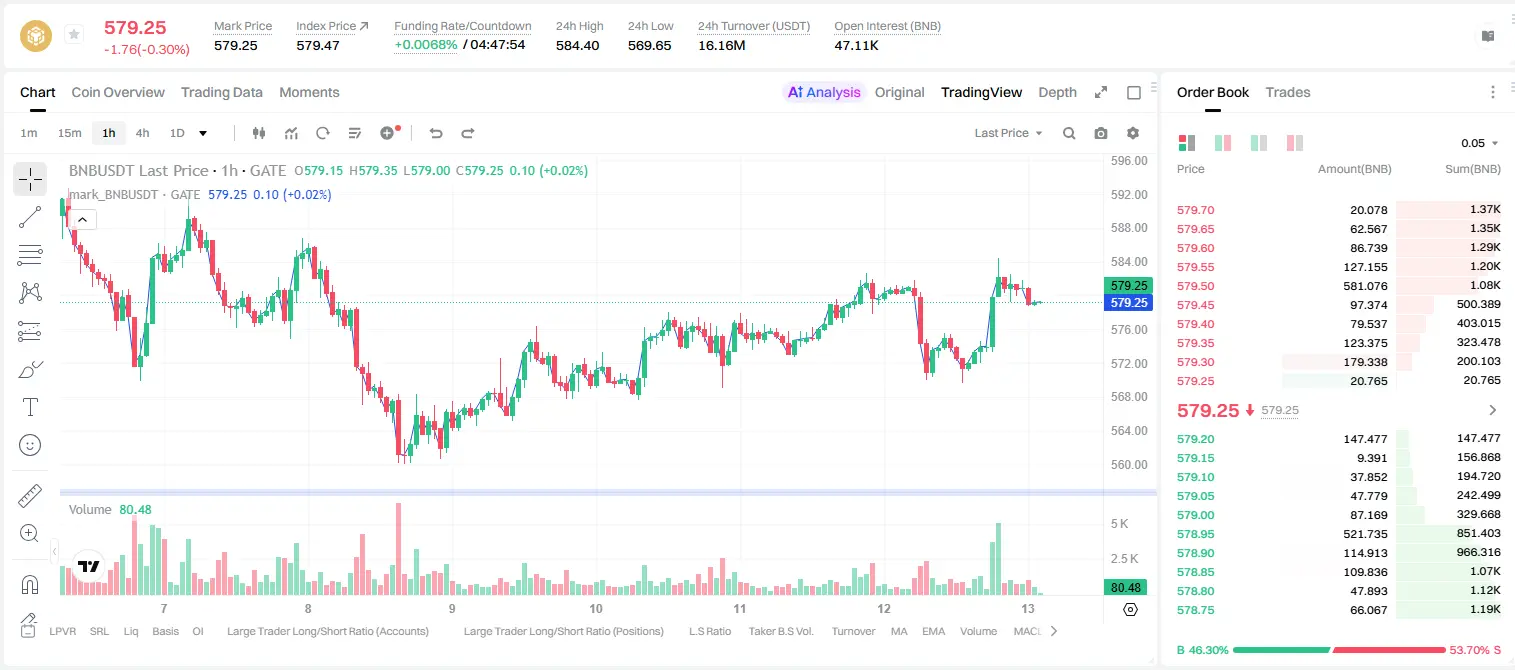Viewport: 1515px width, 670px height.
Task: Pick the text annotation tool
Action: (x=30, y=407)
